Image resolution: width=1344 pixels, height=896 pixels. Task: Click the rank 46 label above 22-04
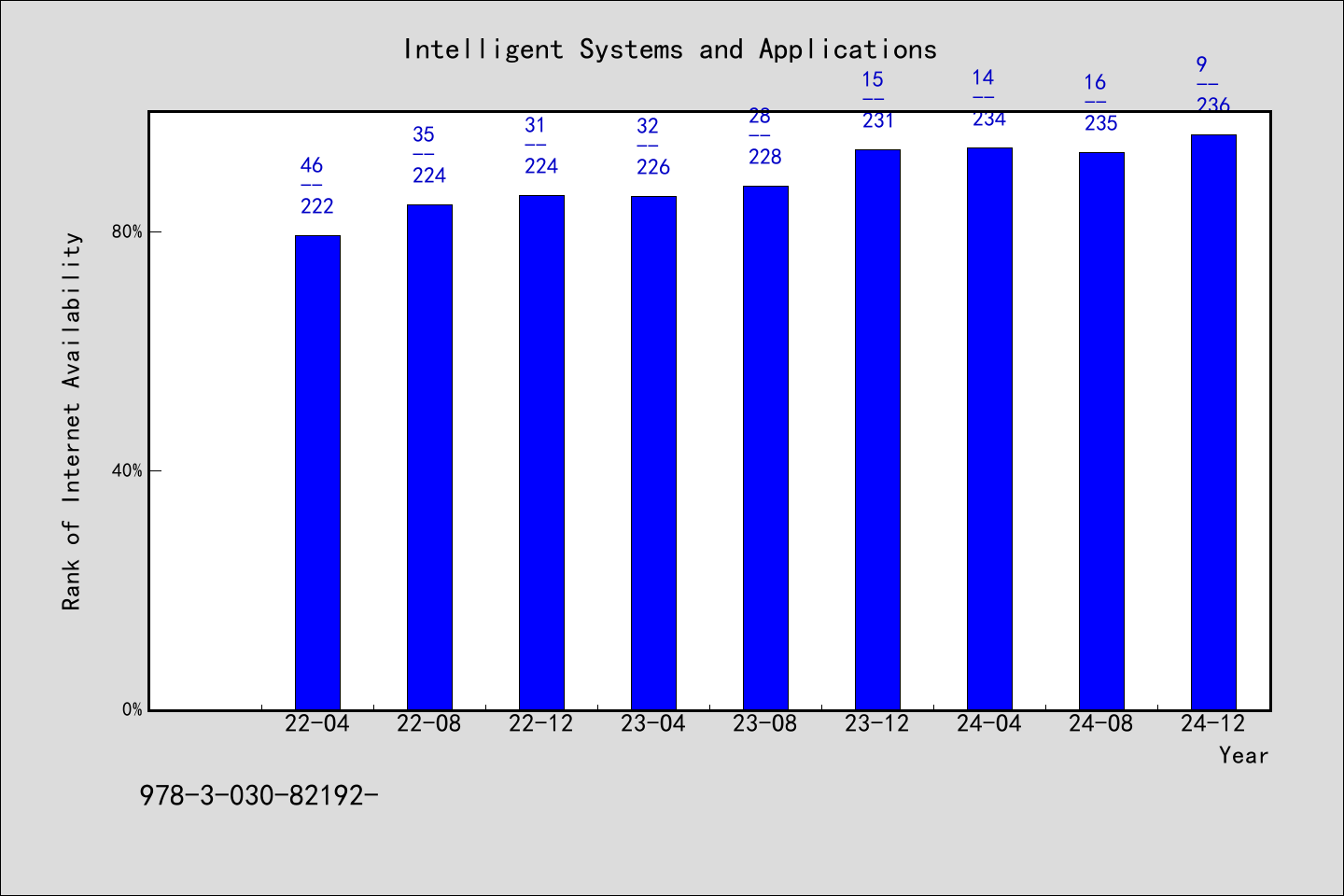(x=312, y=165)
